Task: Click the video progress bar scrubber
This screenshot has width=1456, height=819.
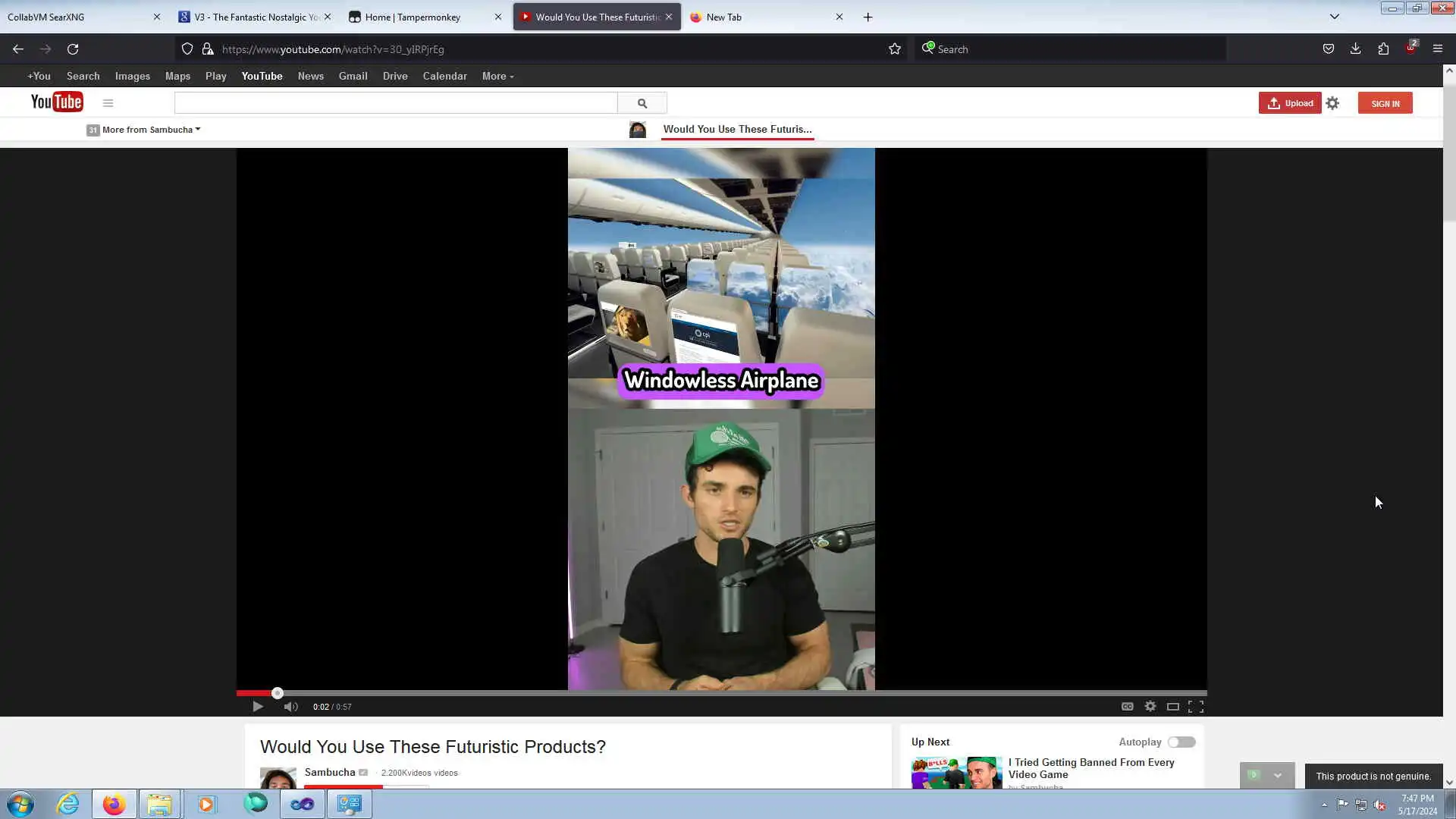Action: coord(278,693)
